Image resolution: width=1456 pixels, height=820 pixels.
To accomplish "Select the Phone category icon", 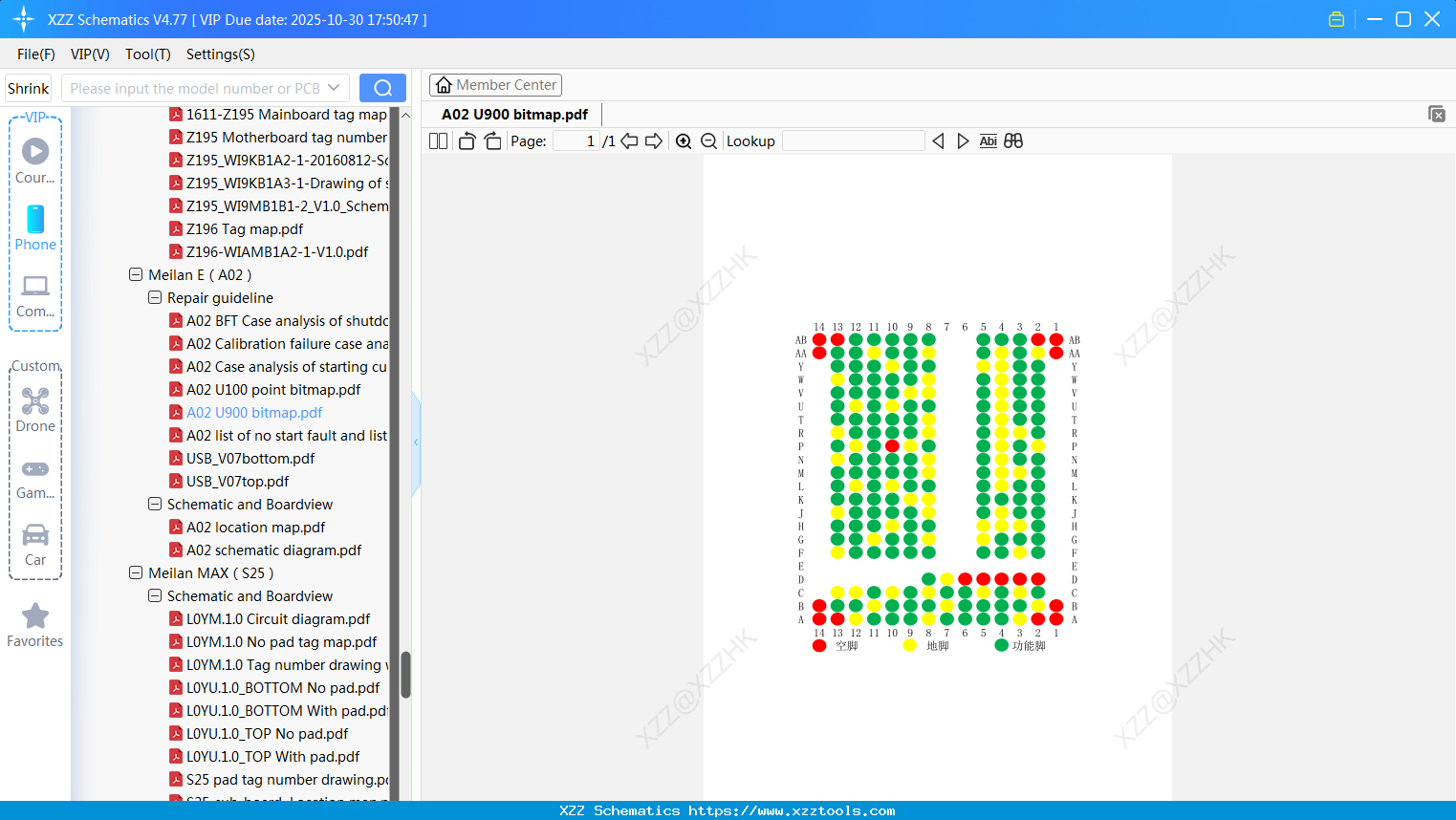I will 35,227.
